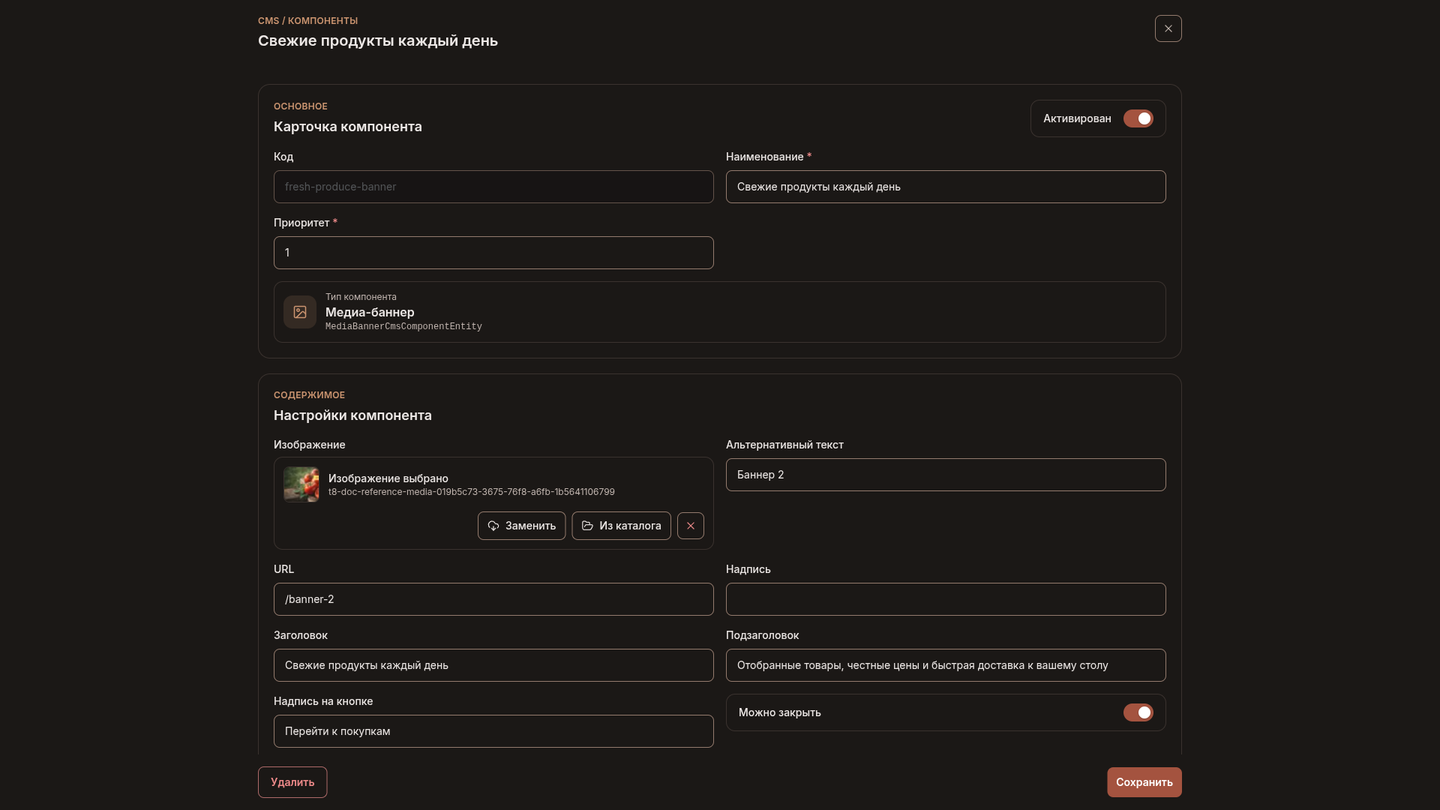Toggle the Активирован switch
Screen dimensions: 1440x810
pos(1138,119)
